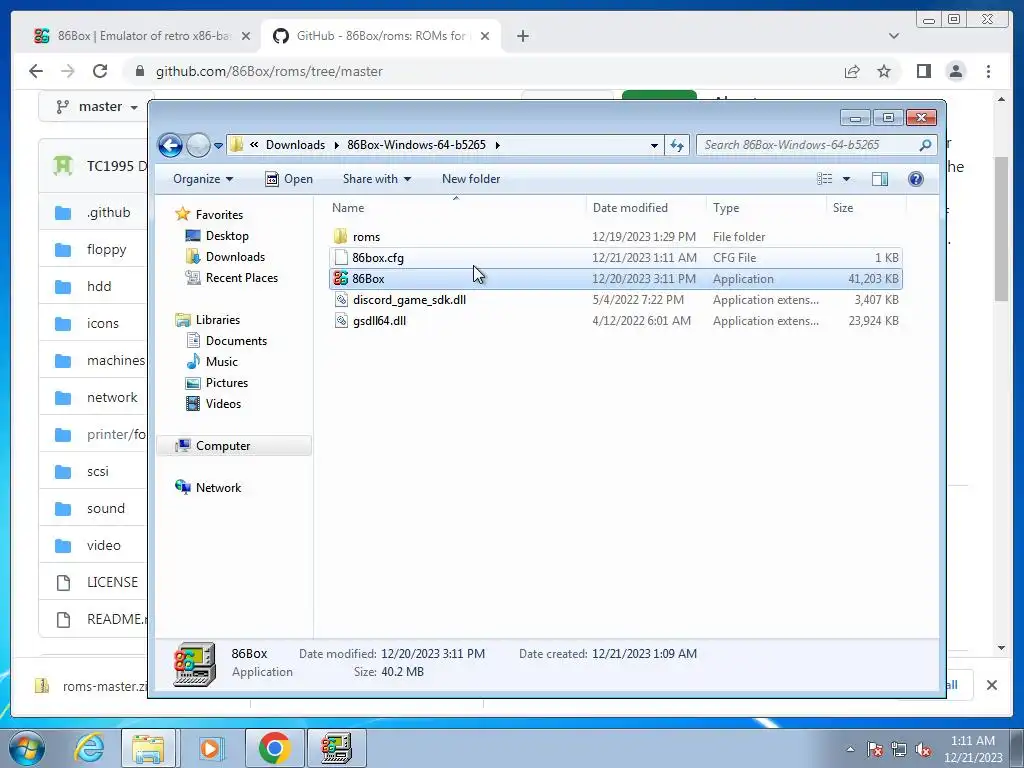Click the share page icon in Chrome
This screenshot has height=768, width=1024.
(852, 71)
